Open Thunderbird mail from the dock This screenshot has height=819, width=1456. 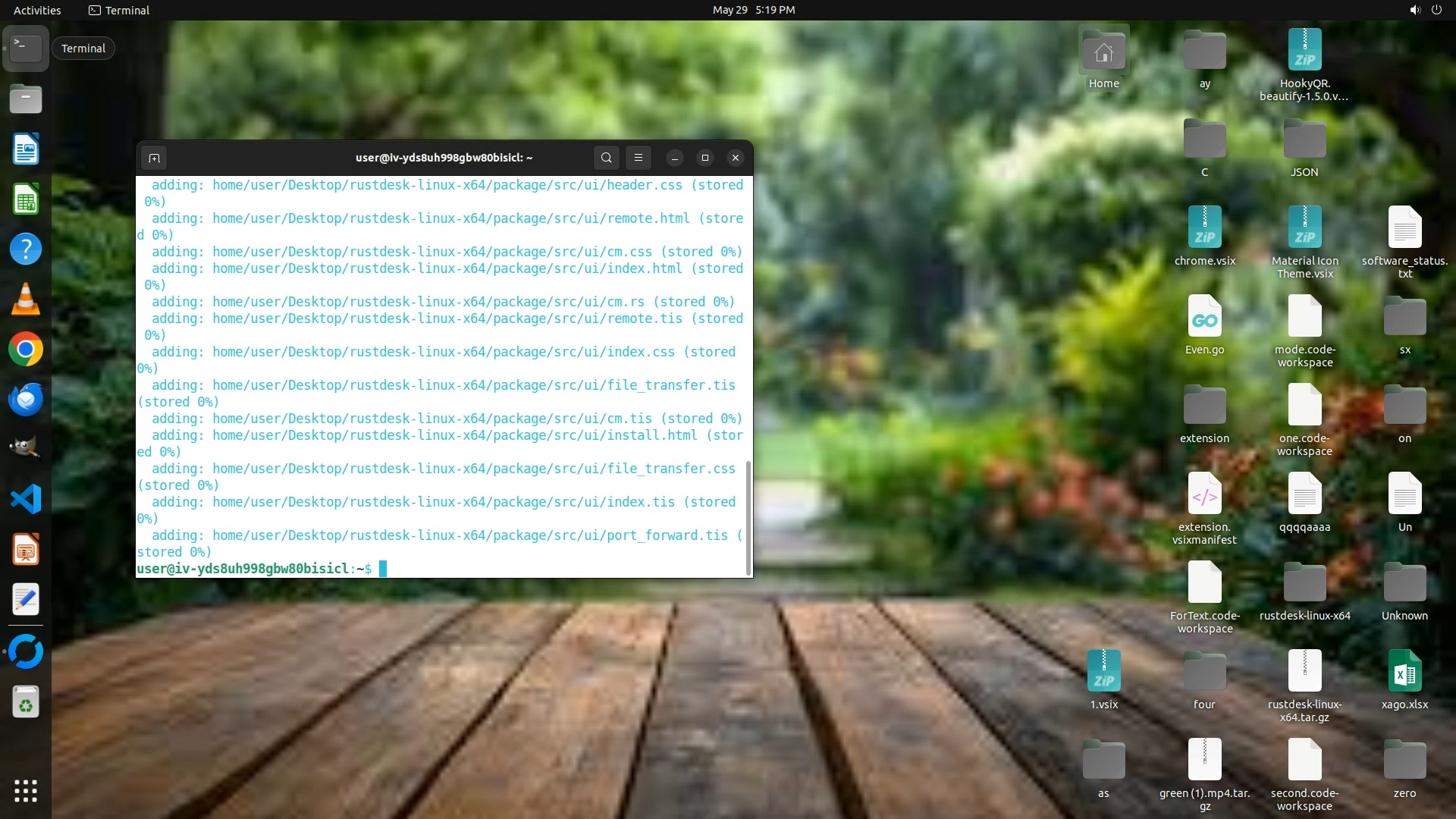(25, 400)
